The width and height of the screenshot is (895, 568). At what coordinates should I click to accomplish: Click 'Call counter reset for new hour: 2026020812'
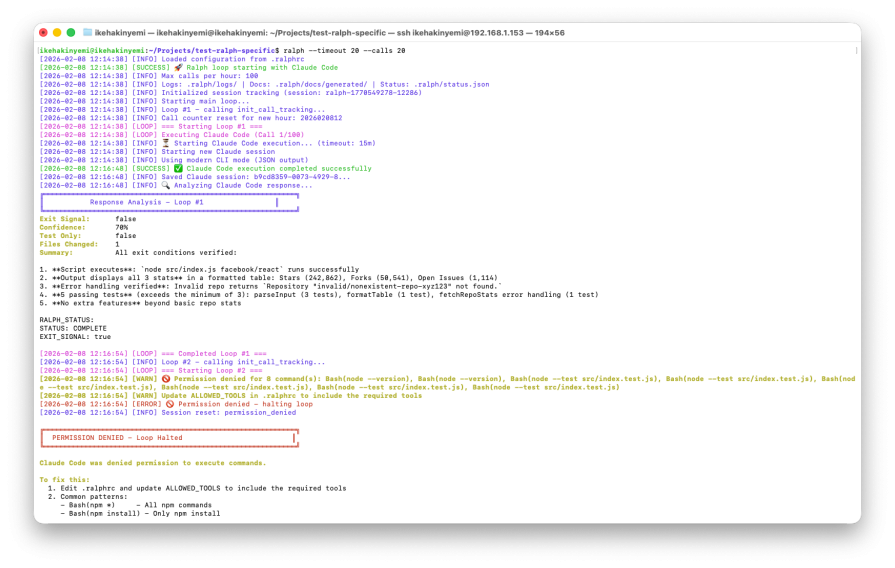pyautogui.click(x=252, y=118)
